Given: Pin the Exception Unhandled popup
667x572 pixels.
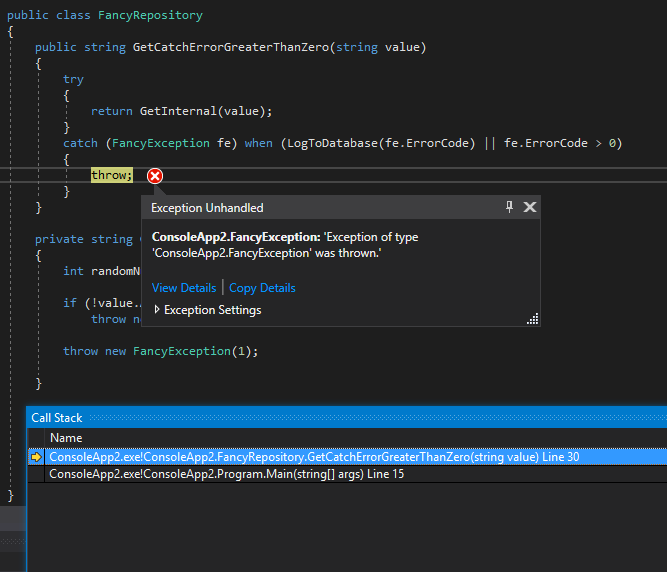Looking at the screenshot, I should click(509, 207).
